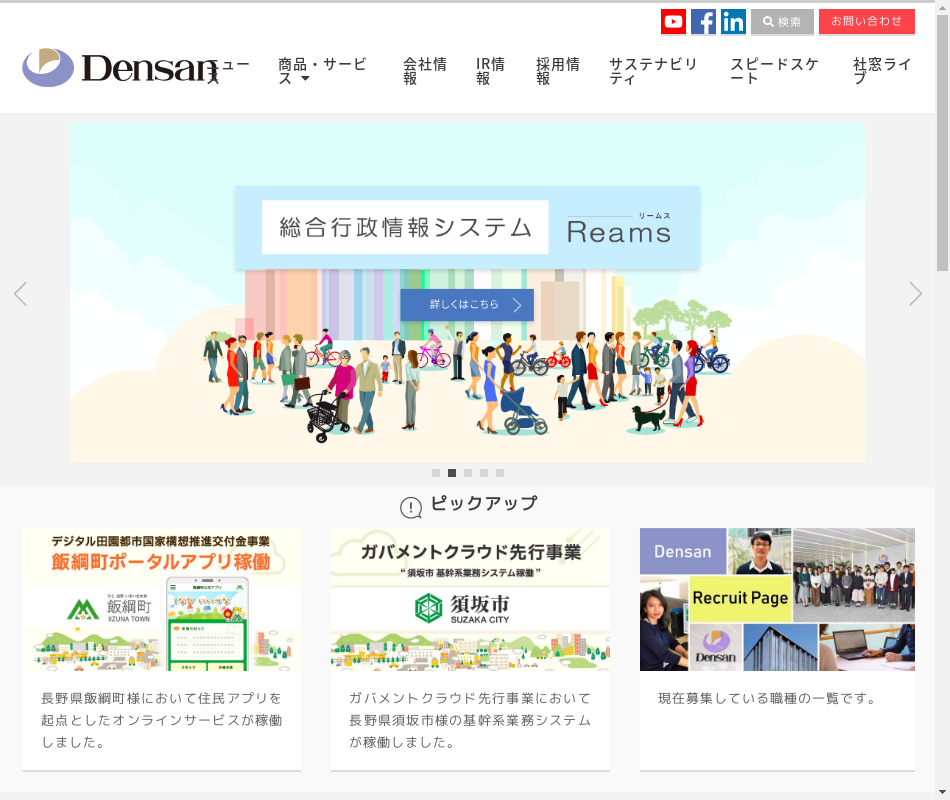Viewport: 950px width, 800px height.
Task: Advance to the next carousel slide
Action: (x=915, y=293)
